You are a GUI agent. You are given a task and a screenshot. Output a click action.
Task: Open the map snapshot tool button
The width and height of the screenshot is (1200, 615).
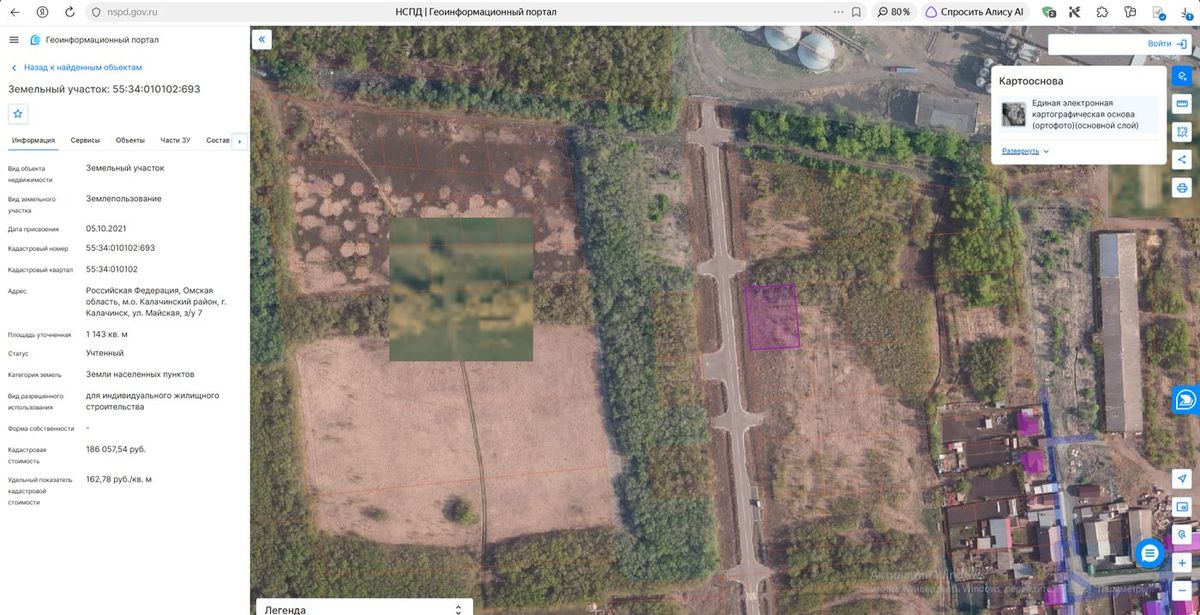(1182, 508)
